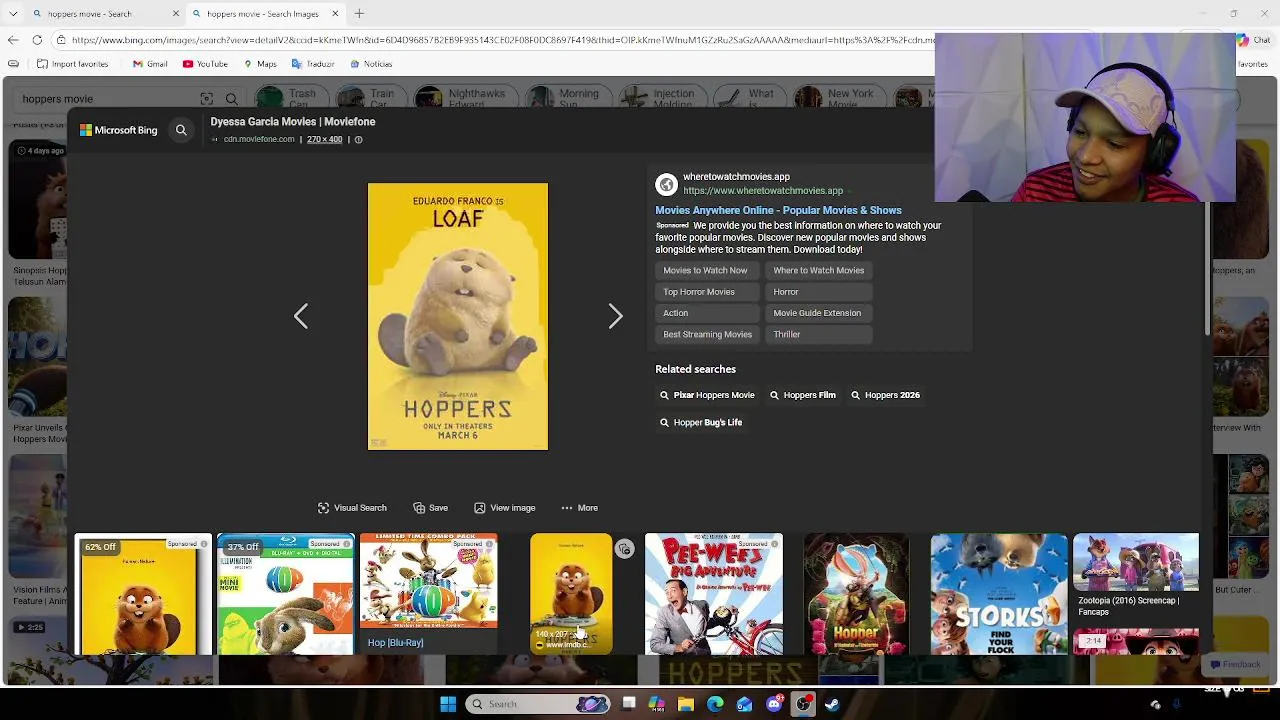Click the Bing detail-view search magnifier
1280x720 pixels.
(181, 130)
